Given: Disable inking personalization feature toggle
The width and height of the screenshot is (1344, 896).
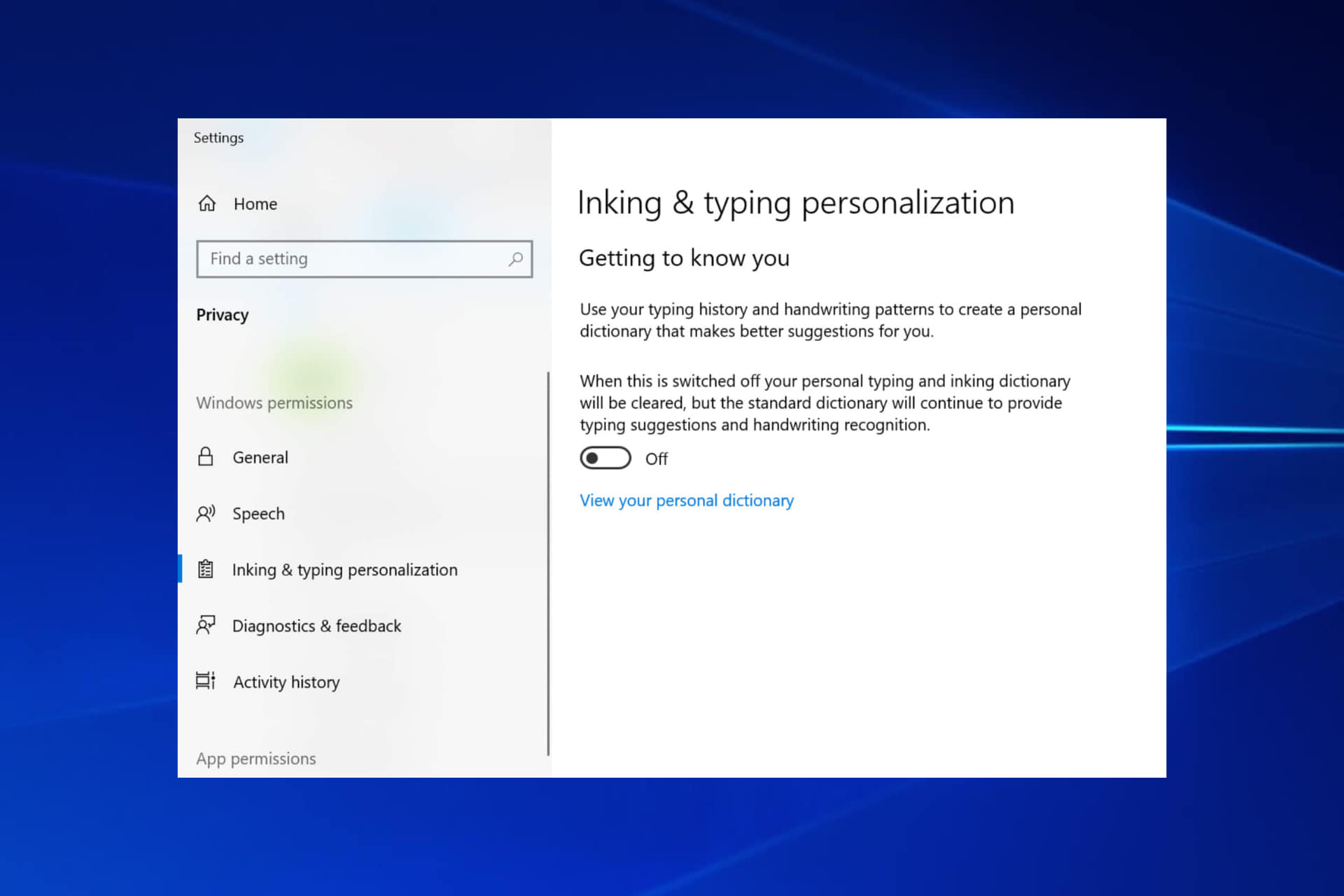Looking at the screenshot, I should 605,458.
